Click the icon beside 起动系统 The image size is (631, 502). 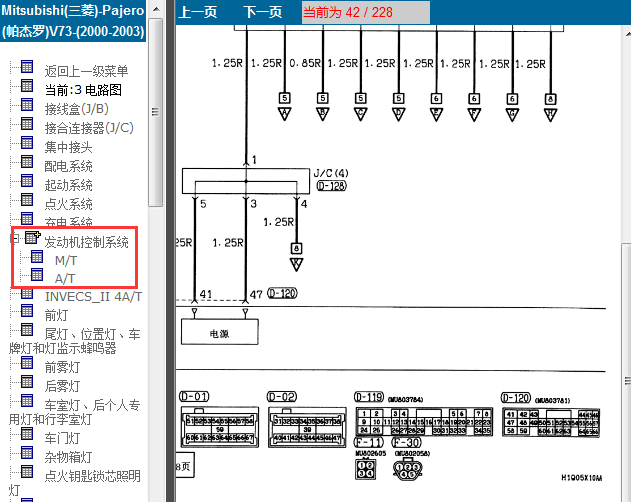point(27,180)
